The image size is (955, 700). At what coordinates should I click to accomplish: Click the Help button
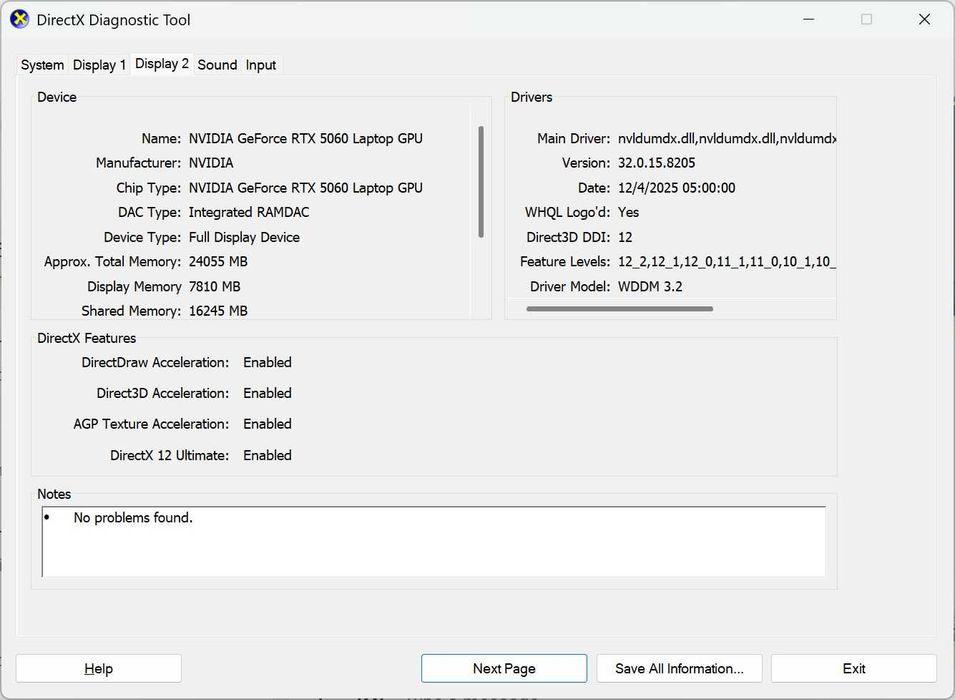(99, 668)
